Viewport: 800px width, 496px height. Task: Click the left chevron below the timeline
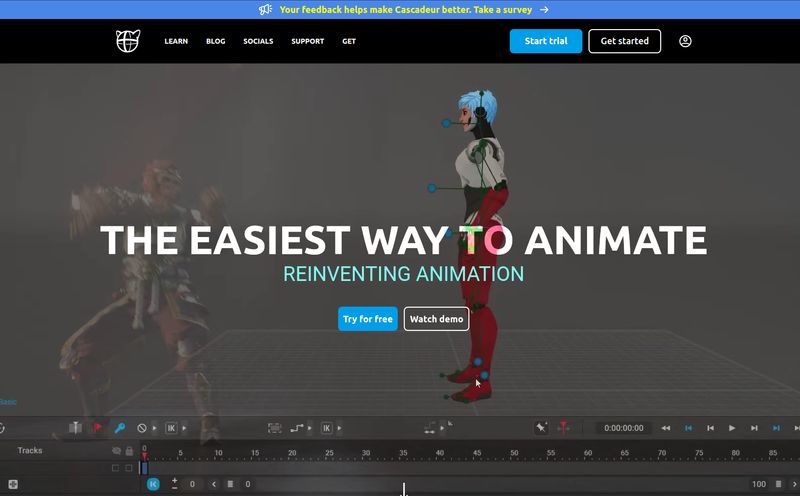pyautogui.click(x=214, y=484)
